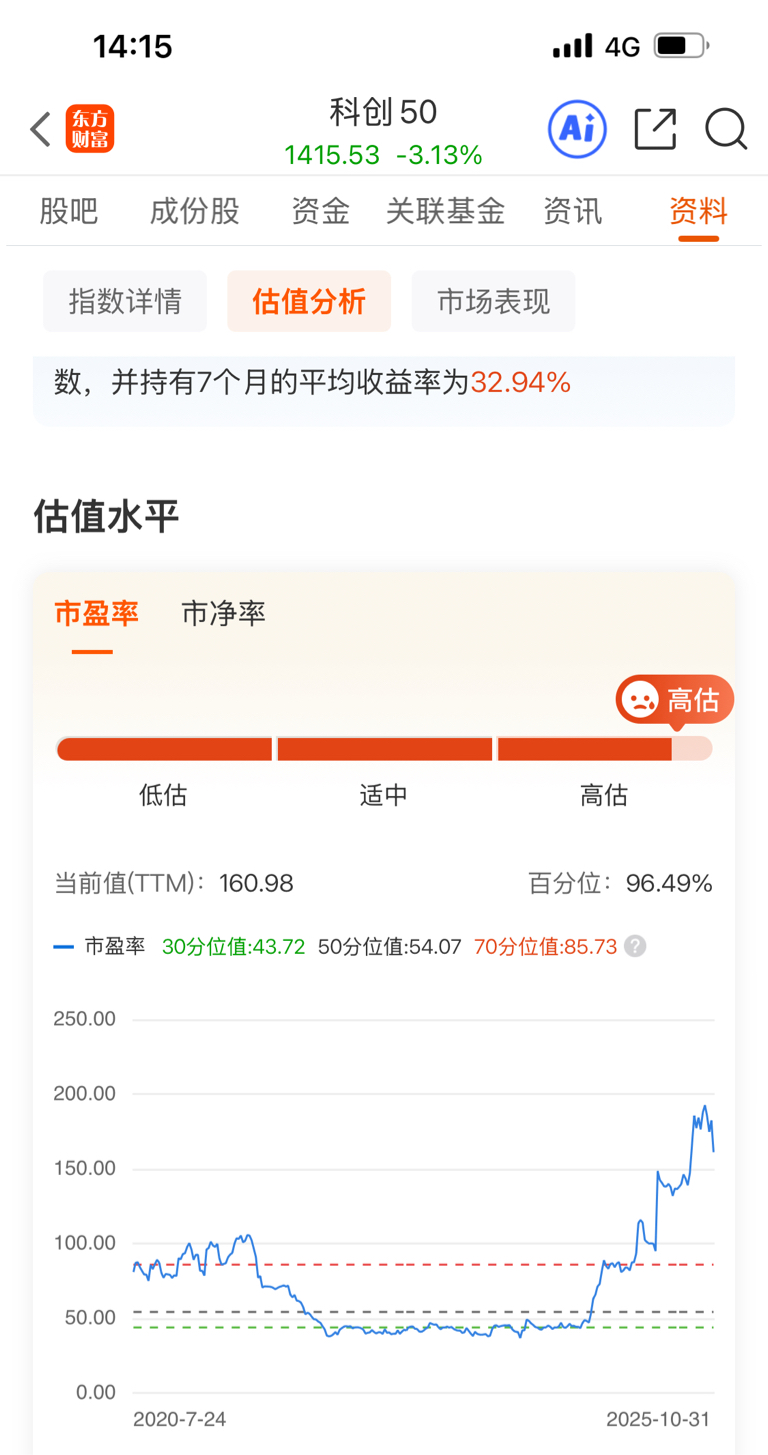This screenshot has width=768, height=1455.
Task: Open the search magnifier icon
Action: tap(726, 130)
